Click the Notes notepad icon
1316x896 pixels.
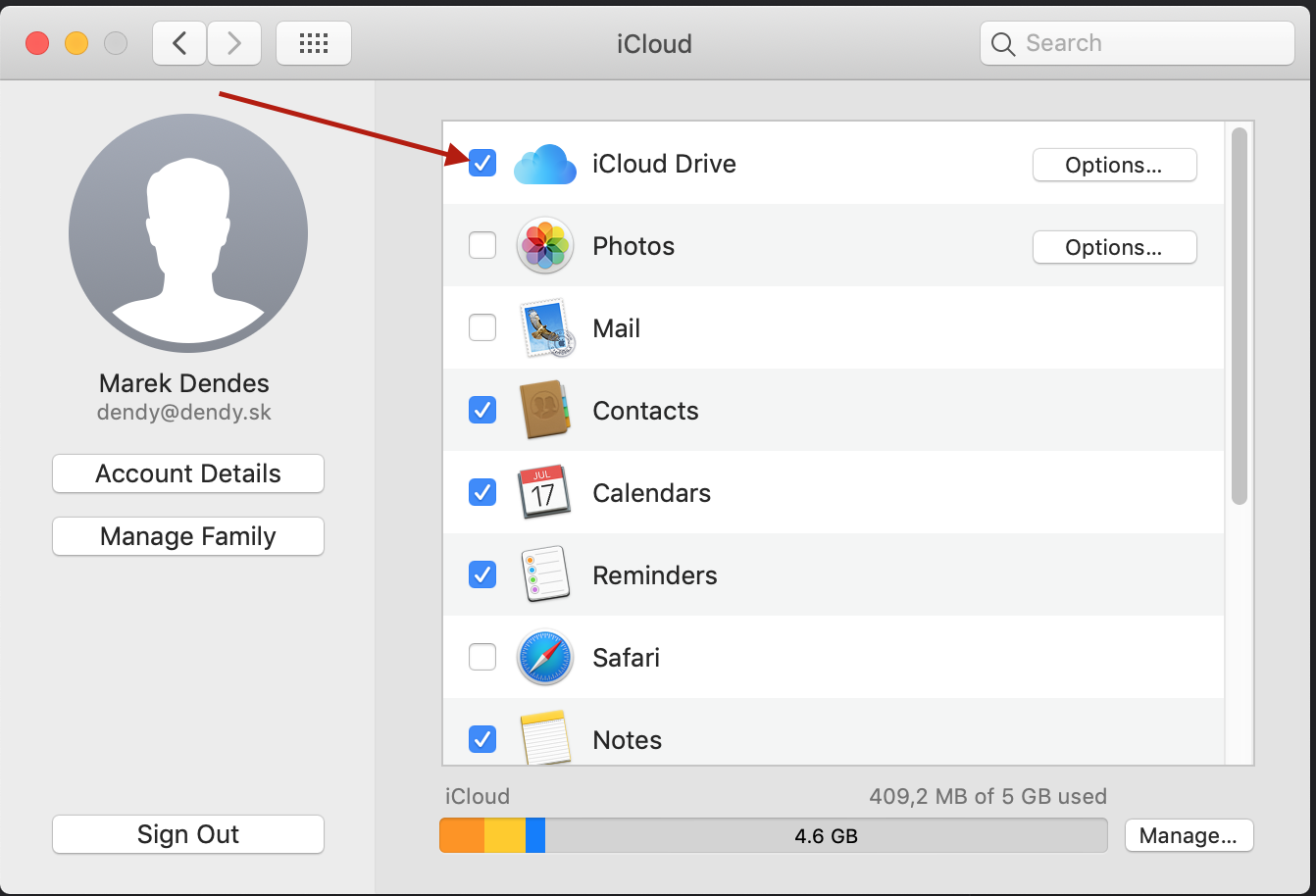click(x=545, y=737)
